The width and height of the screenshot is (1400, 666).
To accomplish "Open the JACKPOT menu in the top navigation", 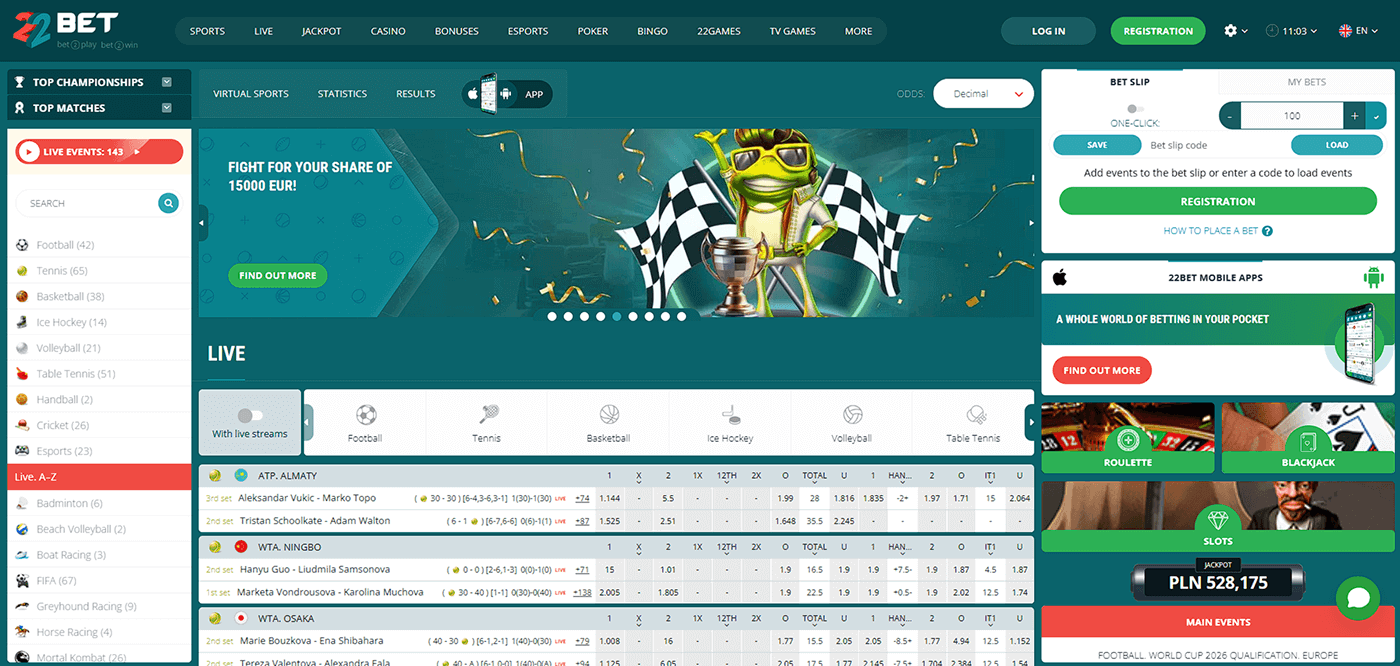I will 321,31.
